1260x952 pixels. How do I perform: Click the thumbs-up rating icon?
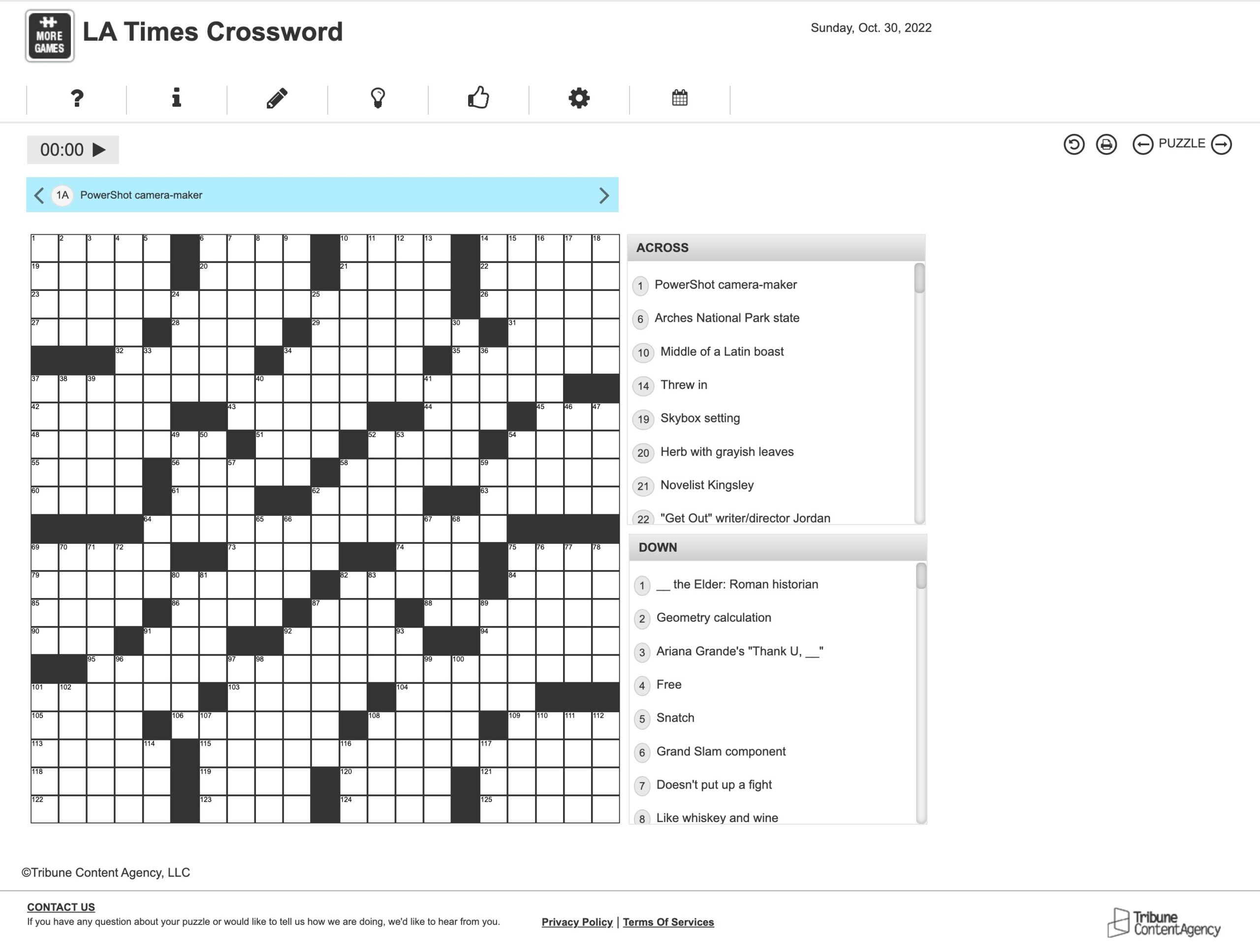[x=478, y=97]
